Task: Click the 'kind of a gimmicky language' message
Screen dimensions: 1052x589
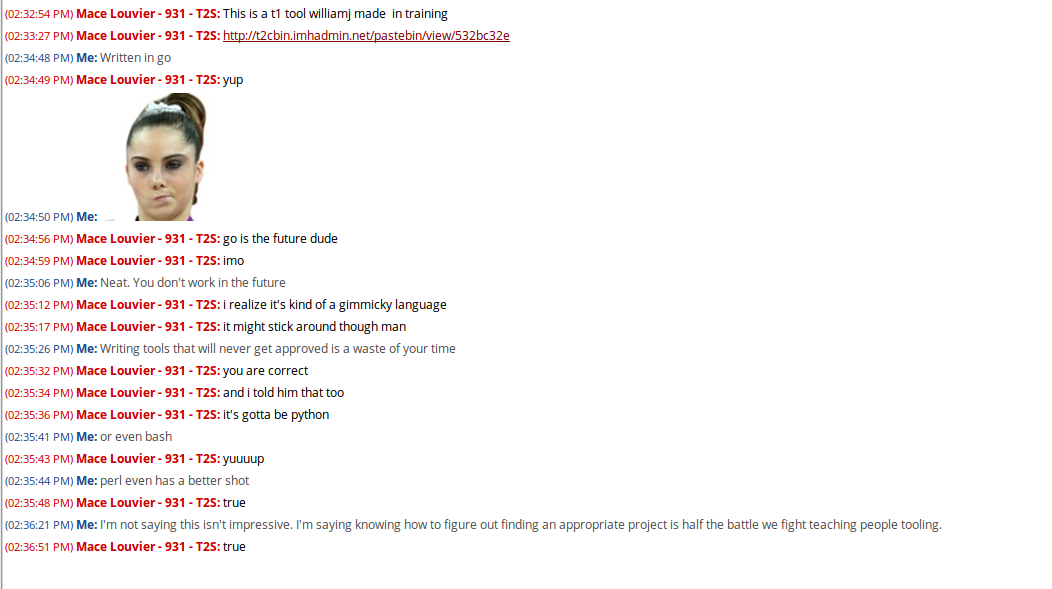Action: click(x=334, y=305)
